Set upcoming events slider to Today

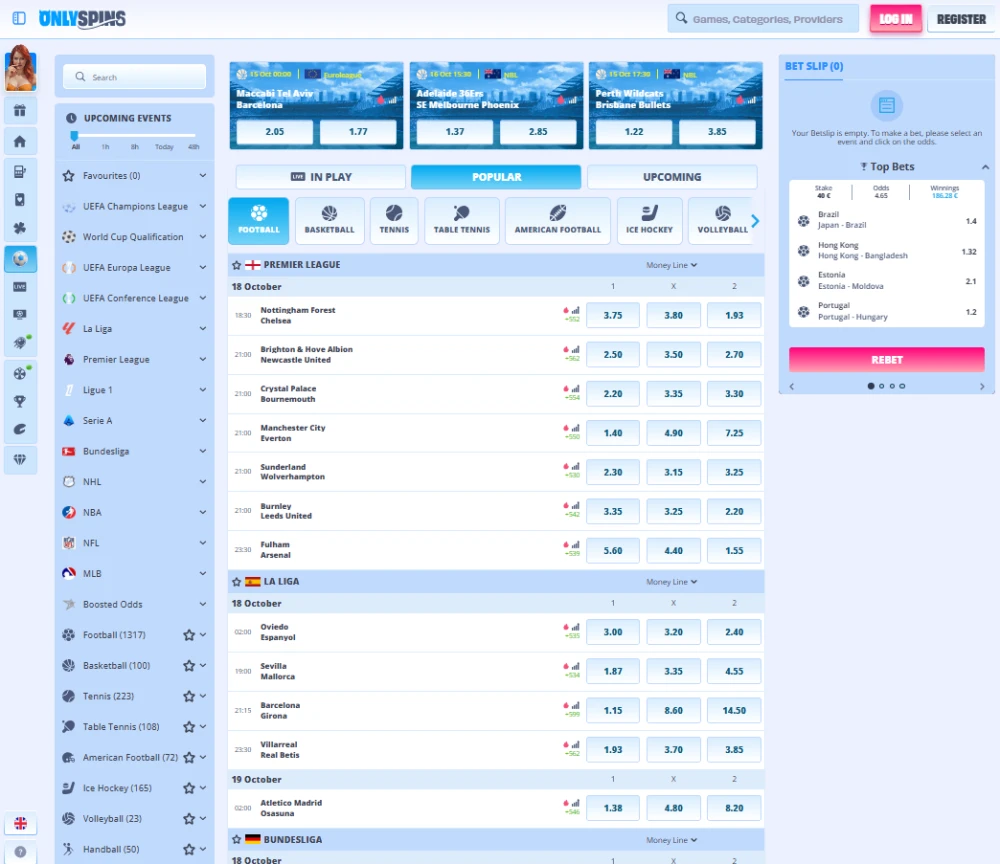click(164, 147)
